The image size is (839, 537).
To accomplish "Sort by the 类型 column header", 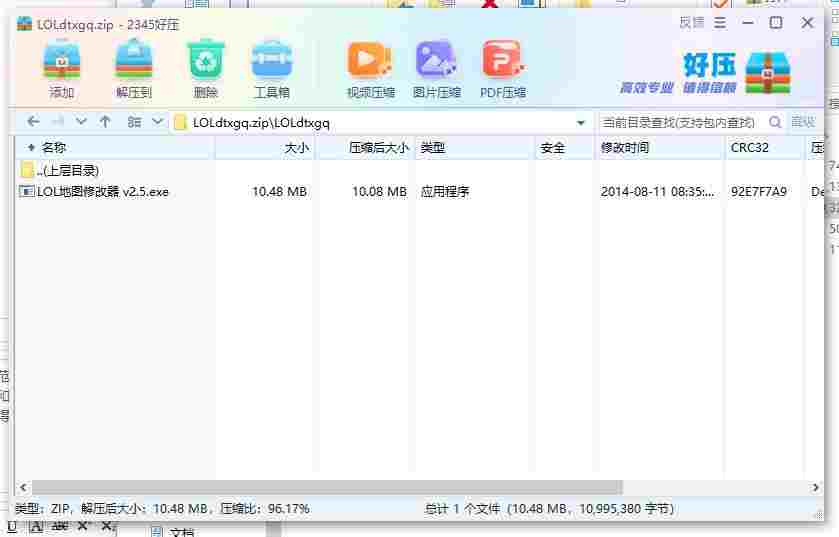I will [475, 148].
